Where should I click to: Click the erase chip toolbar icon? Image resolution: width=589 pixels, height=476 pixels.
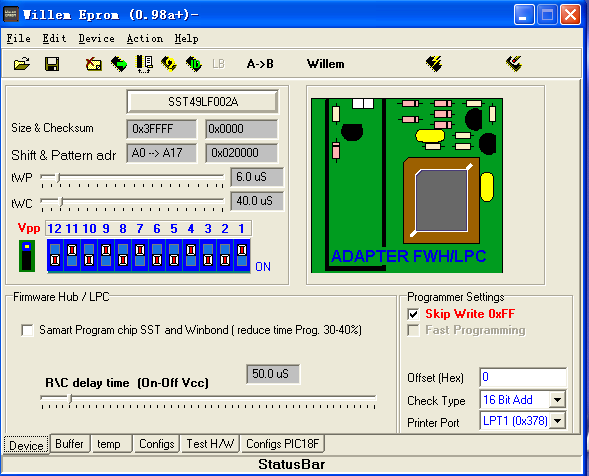click(x=94, y=64)
